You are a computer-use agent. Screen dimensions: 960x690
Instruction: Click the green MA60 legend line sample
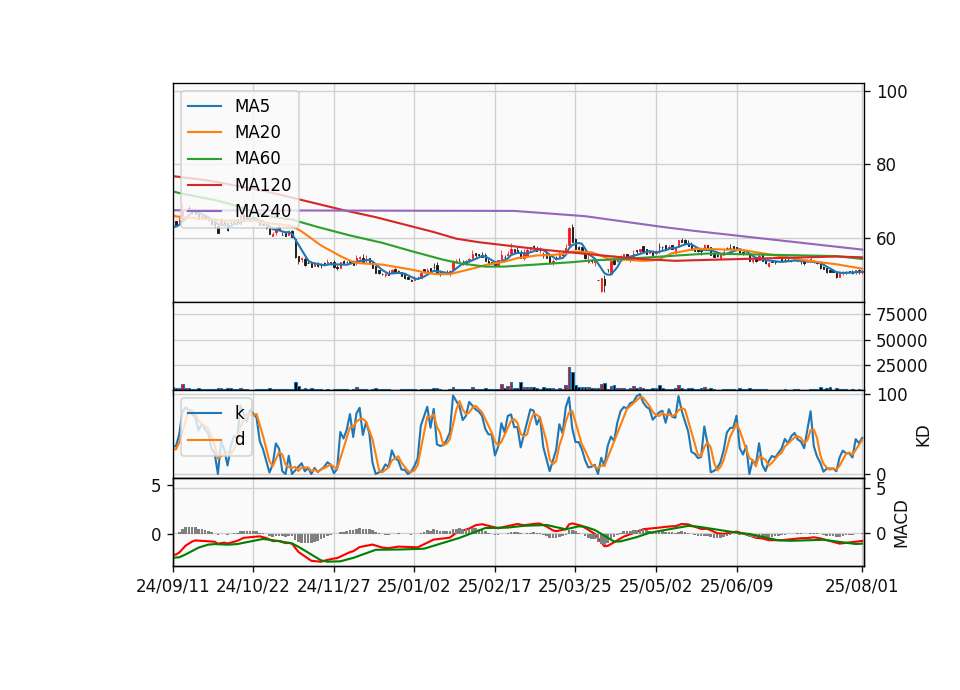coord(204,159)
